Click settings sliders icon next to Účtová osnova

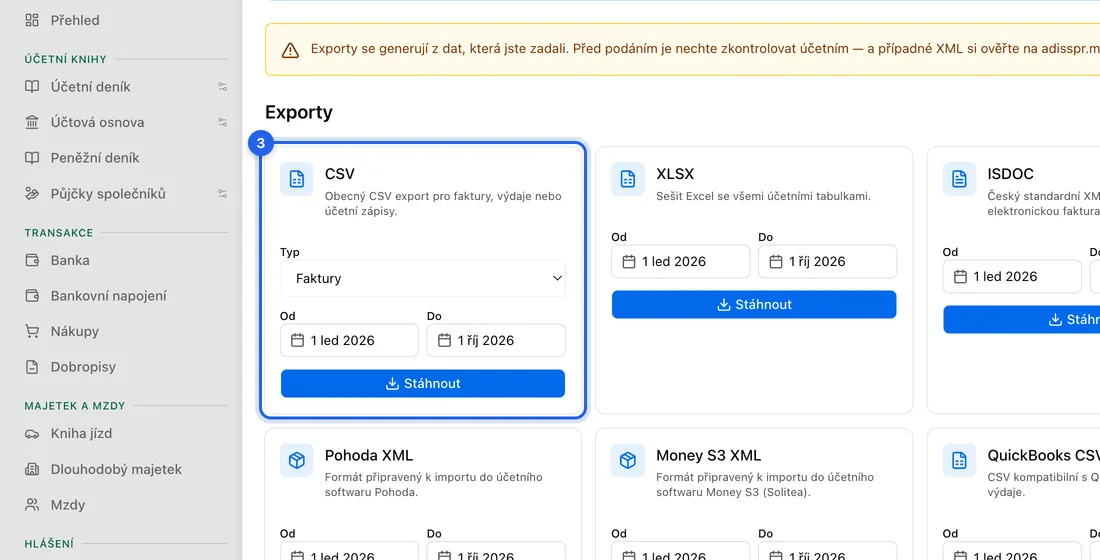222,122
